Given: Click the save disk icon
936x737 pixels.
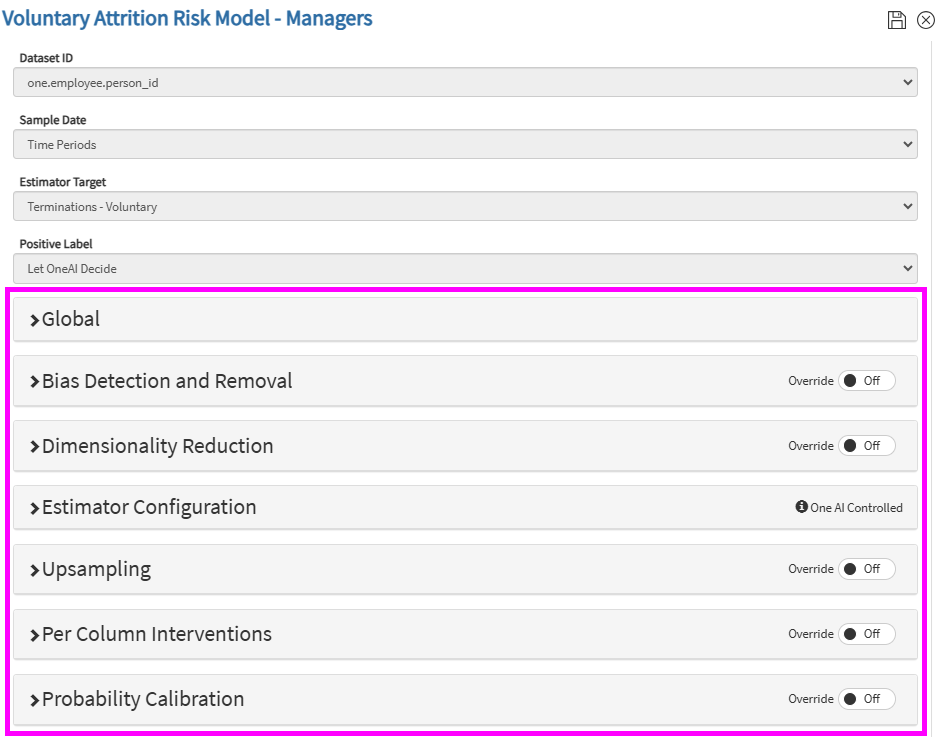Looking at the screenshot, I should tap(897, 20).
